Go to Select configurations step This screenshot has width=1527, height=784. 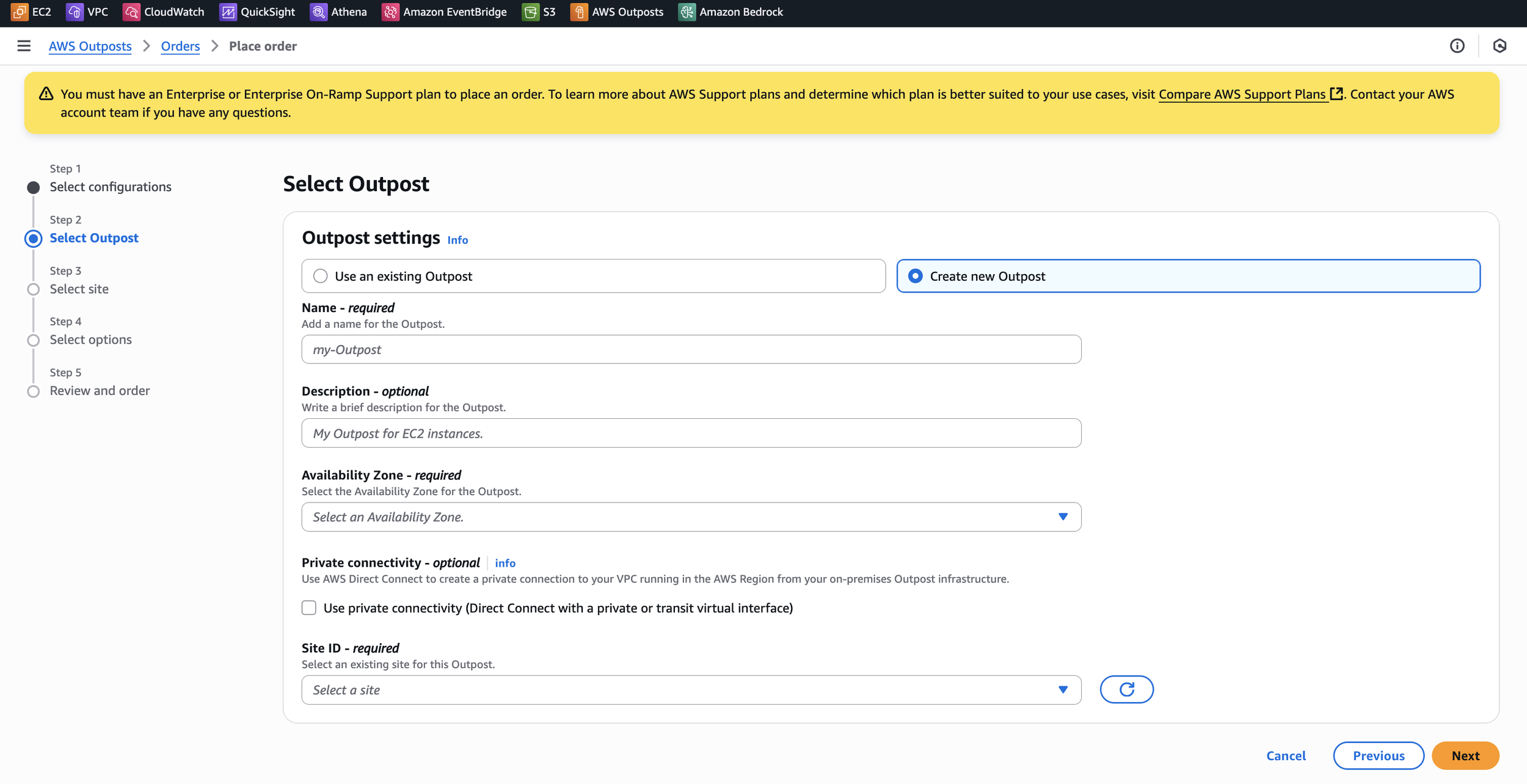pos(111,187)
